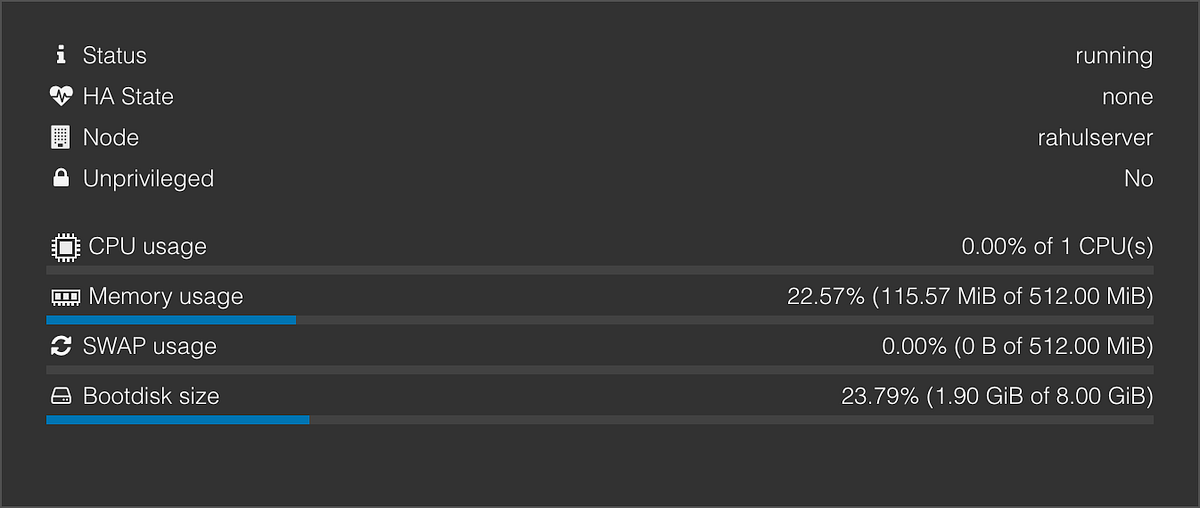Viewport: 1200px width, 508px height.
Task: Click the HA State 'none' value
Action: click(1127, 97)
